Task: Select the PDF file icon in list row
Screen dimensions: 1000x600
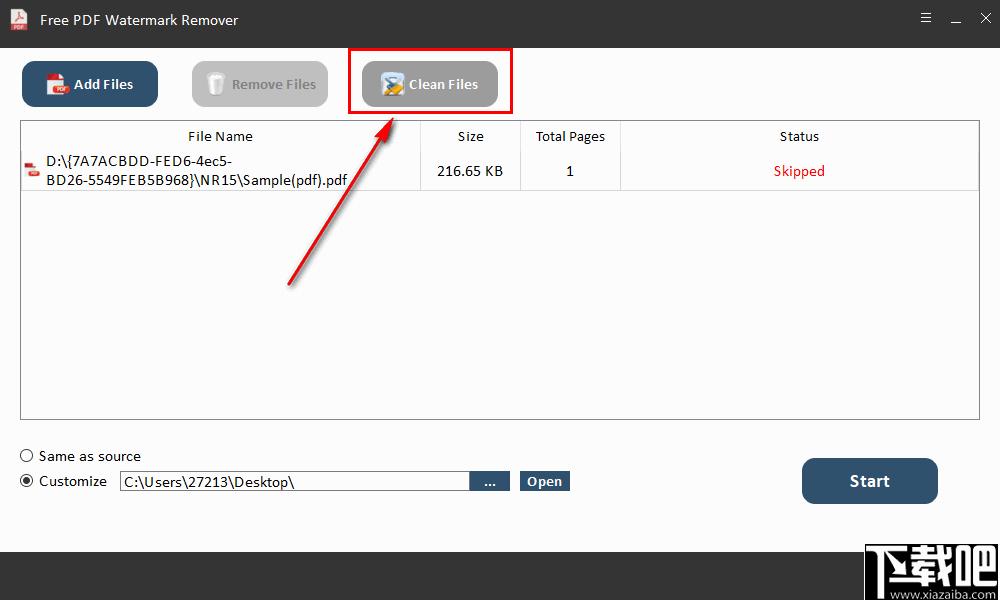Action: click(x=32, y=170)
